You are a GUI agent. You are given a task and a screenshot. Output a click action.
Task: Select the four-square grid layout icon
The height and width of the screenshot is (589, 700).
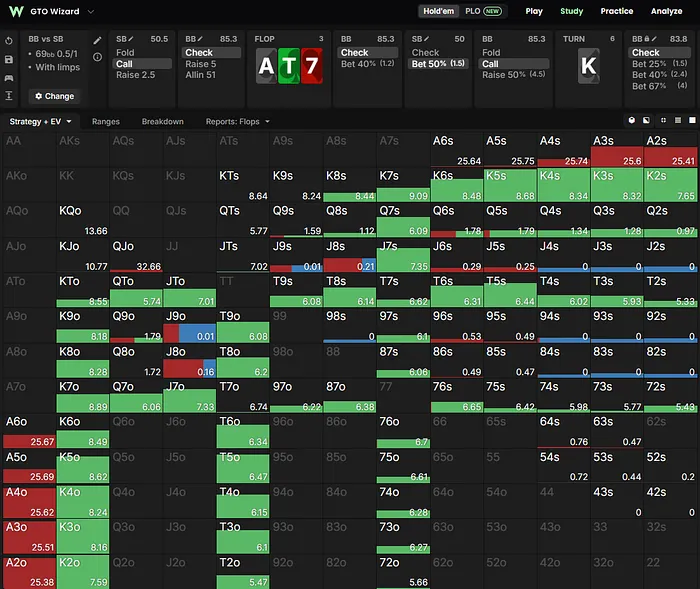click(663, 120)
